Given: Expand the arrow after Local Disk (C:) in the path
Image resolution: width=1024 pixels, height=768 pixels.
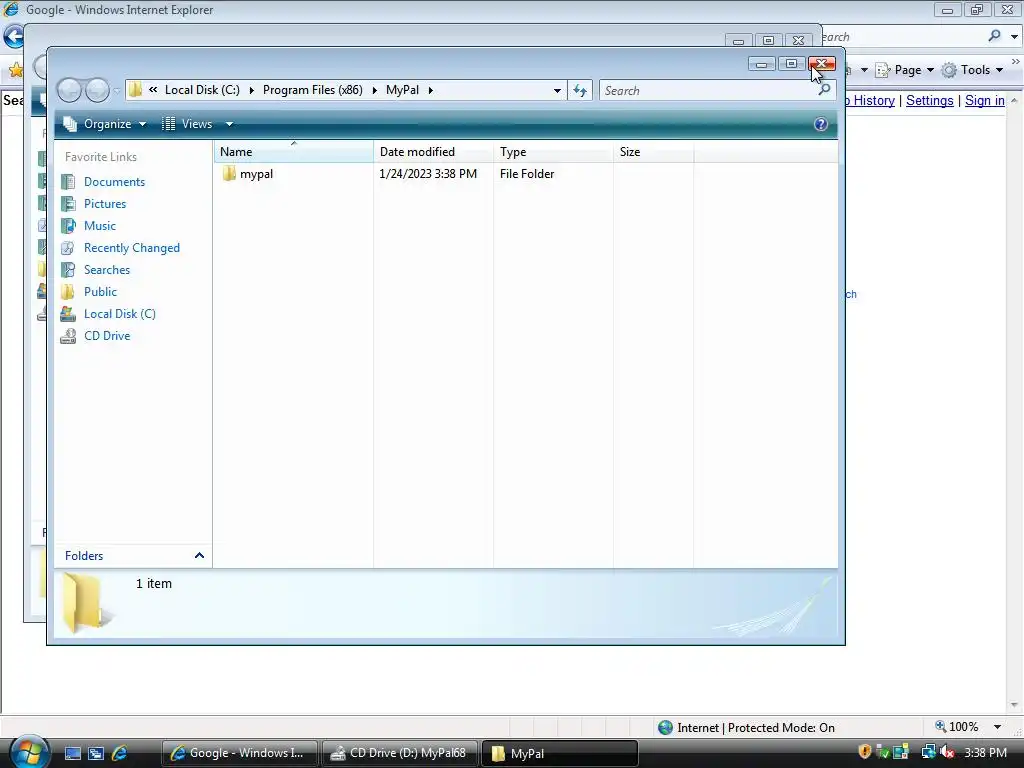Looking at the screenshot, I should pos(251,90).
